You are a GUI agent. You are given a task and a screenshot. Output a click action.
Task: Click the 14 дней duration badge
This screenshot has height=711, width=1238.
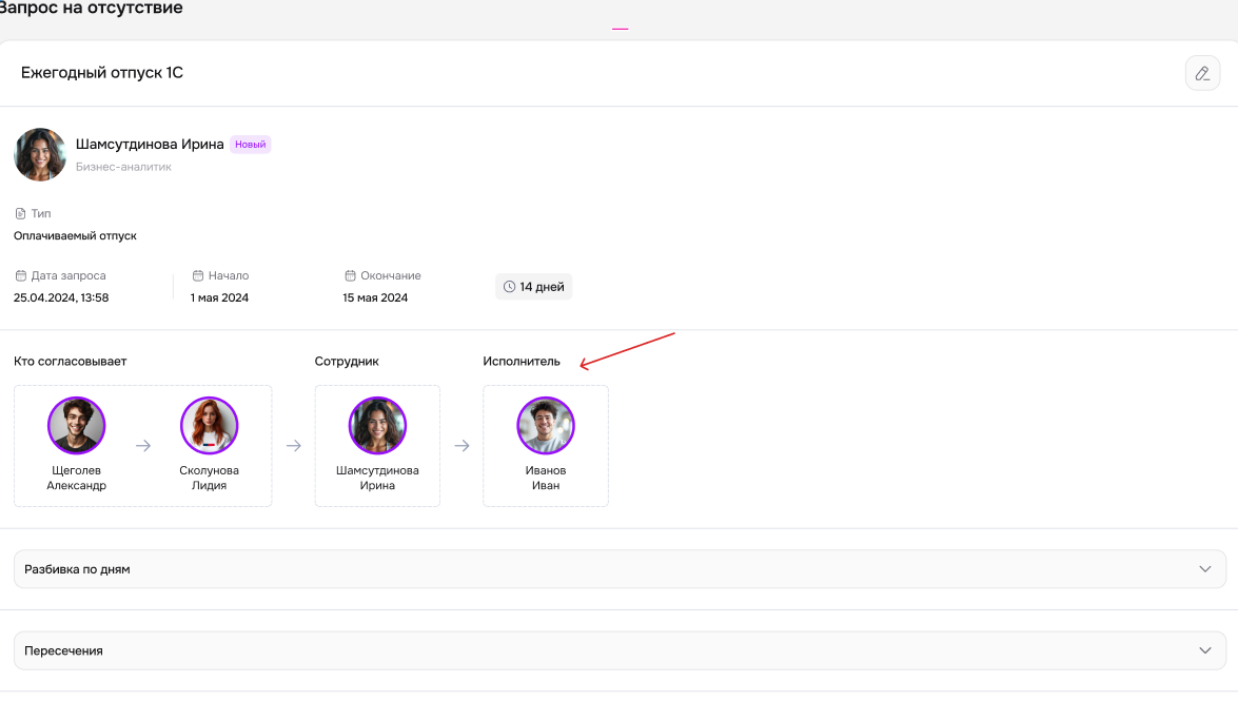pyautogui.click(x=534, y=287)
